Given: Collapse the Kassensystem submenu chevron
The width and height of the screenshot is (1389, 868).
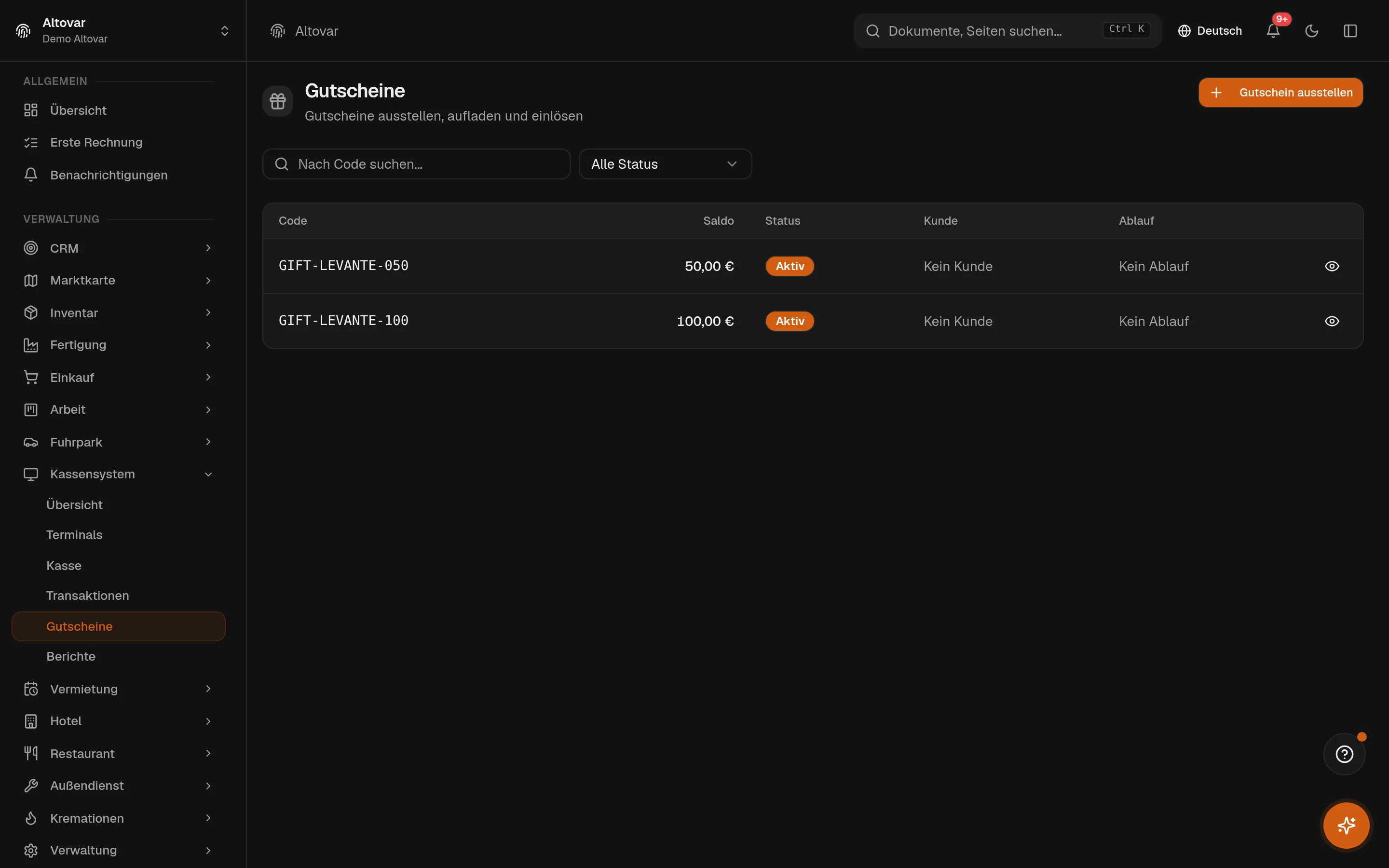Looking at the screenshot, I should pos(208,474).
